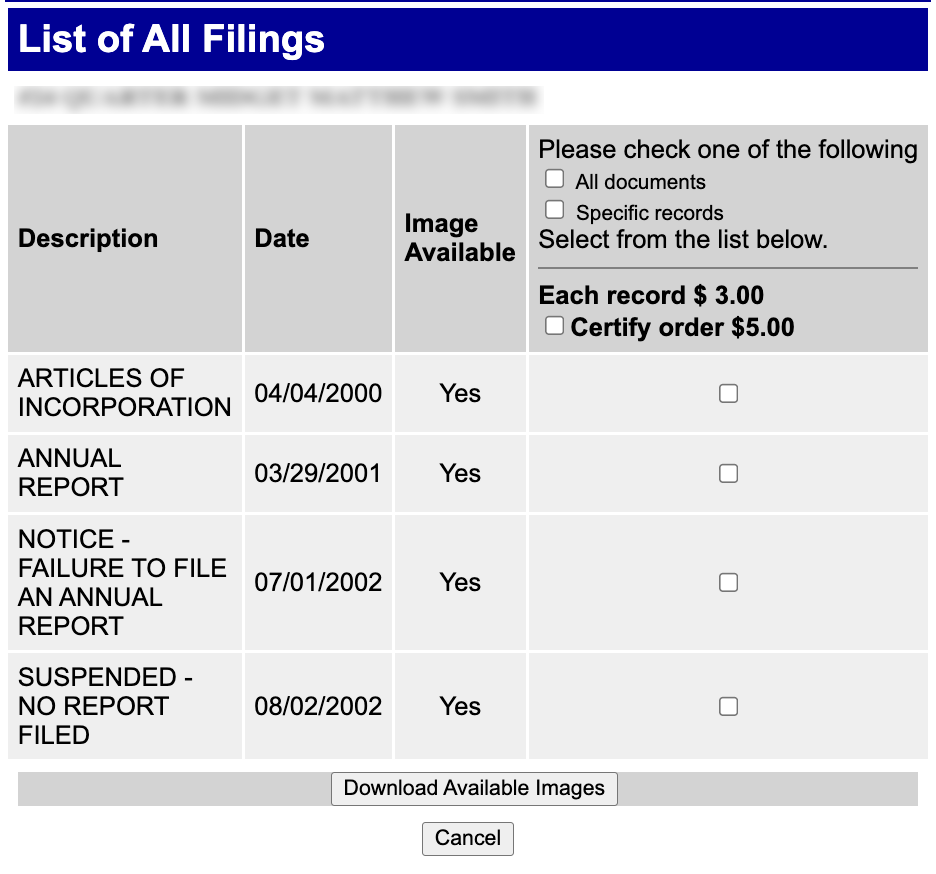Click the Each record $ 3.00 label
This screenshot has height=874, width=936.
pyautogui.click(x=651, y=296)
